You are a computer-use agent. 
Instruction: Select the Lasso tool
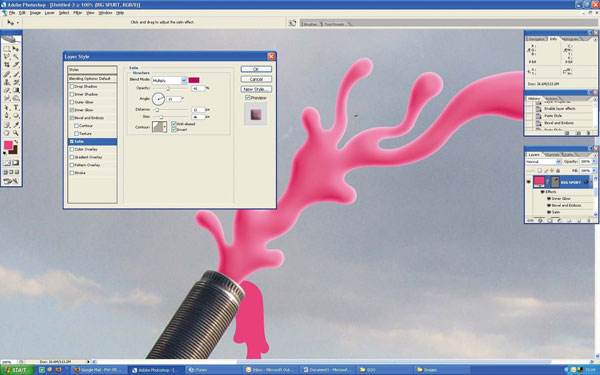[7, 57]
